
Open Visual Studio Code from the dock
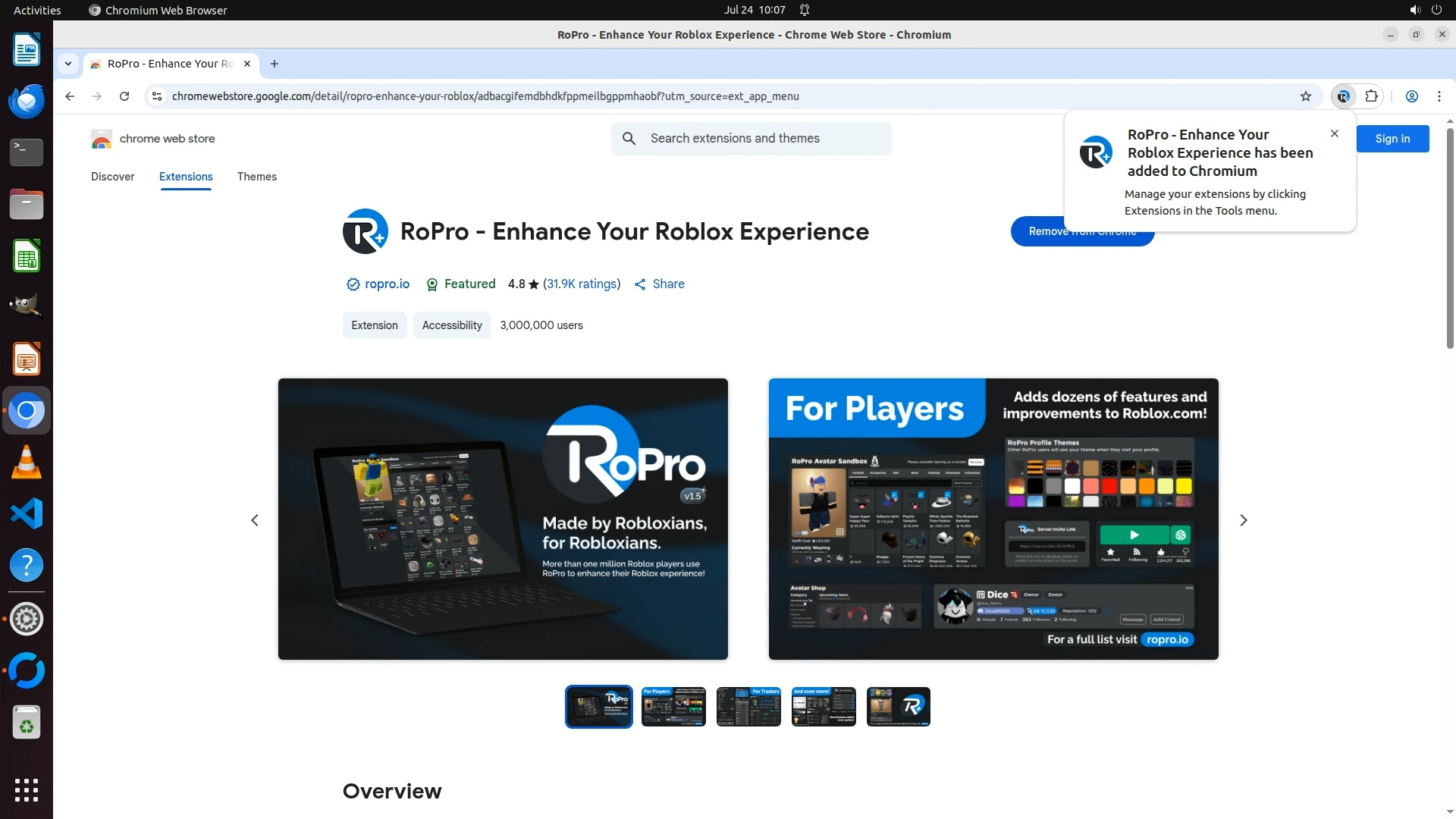[x=27, y=514]
